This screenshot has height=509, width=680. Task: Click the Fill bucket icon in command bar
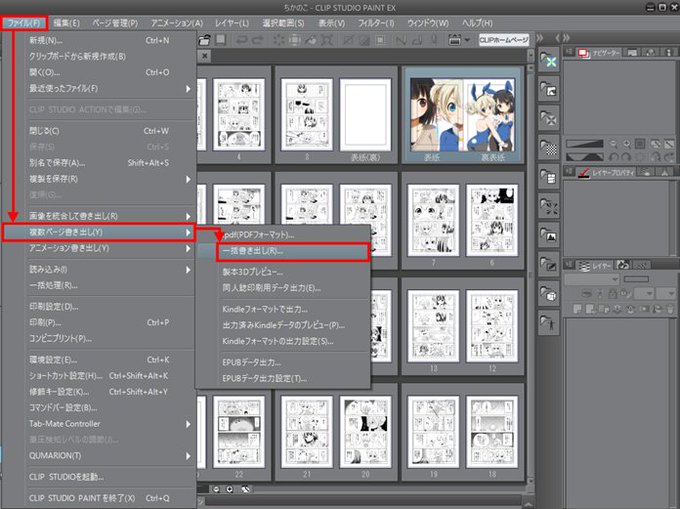coord(311,40)
